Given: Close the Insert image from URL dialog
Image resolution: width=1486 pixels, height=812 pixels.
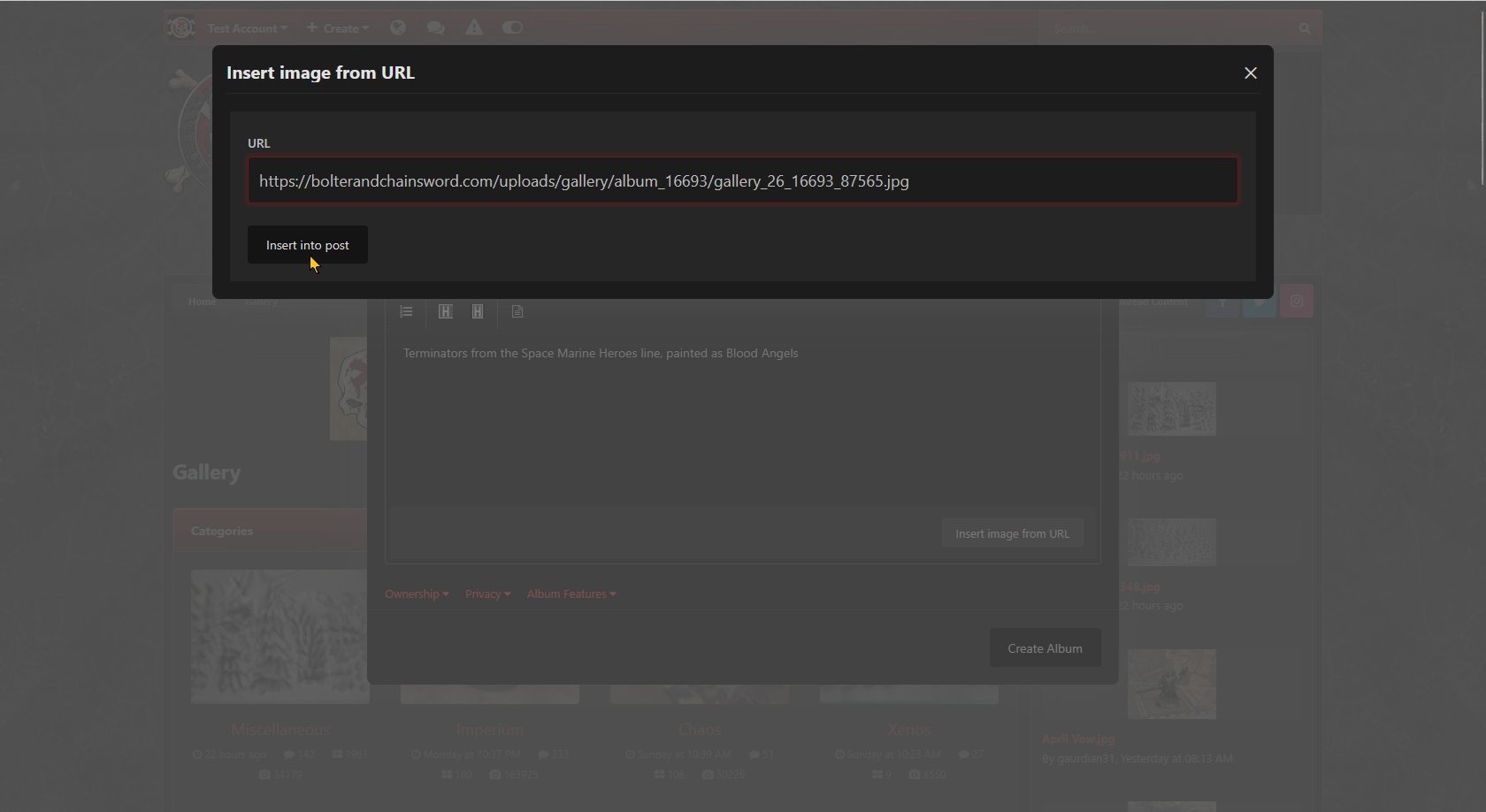Looking at the screenshot, I should [1250, 73].
